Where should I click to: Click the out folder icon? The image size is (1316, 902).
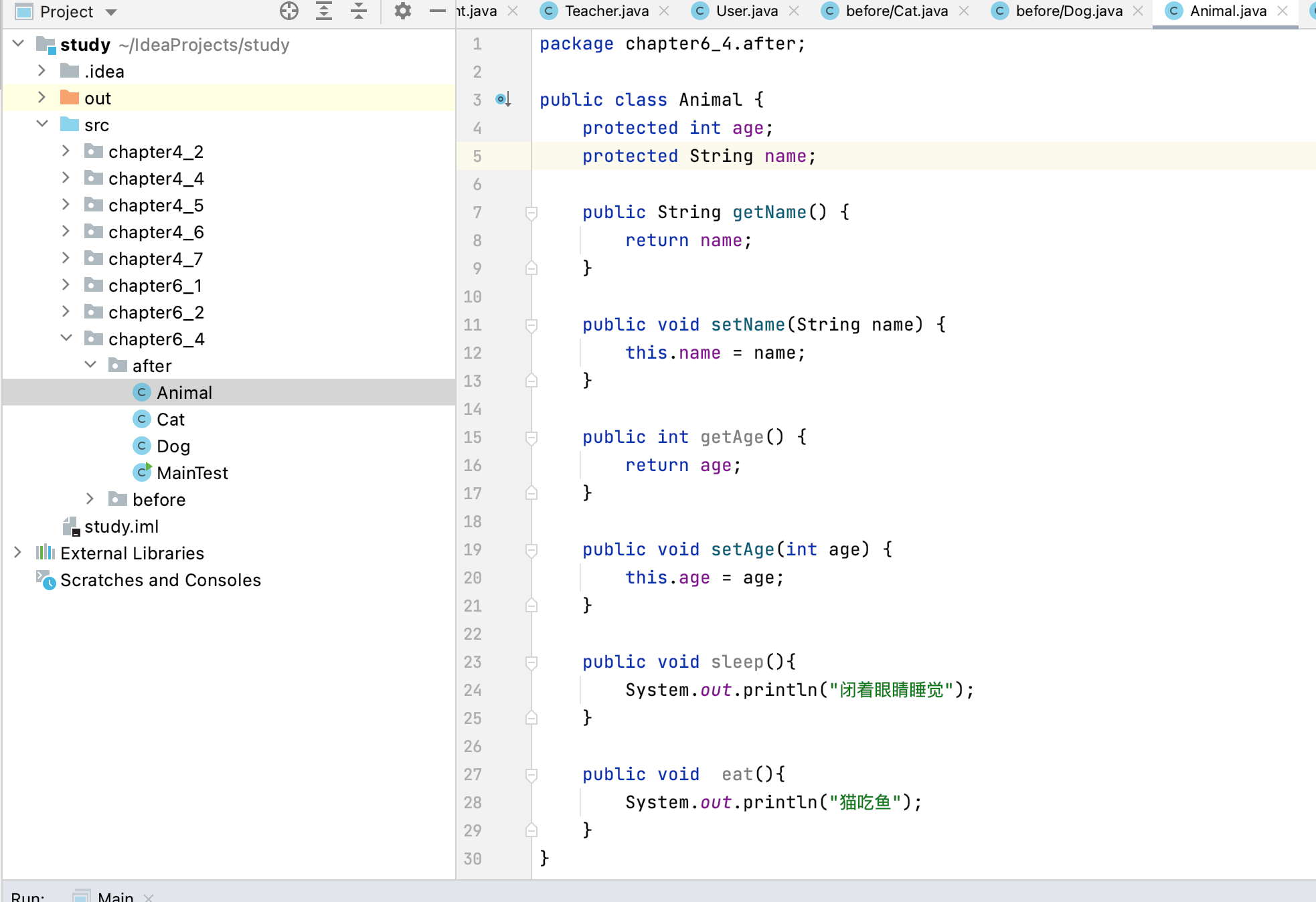[70, 98]
